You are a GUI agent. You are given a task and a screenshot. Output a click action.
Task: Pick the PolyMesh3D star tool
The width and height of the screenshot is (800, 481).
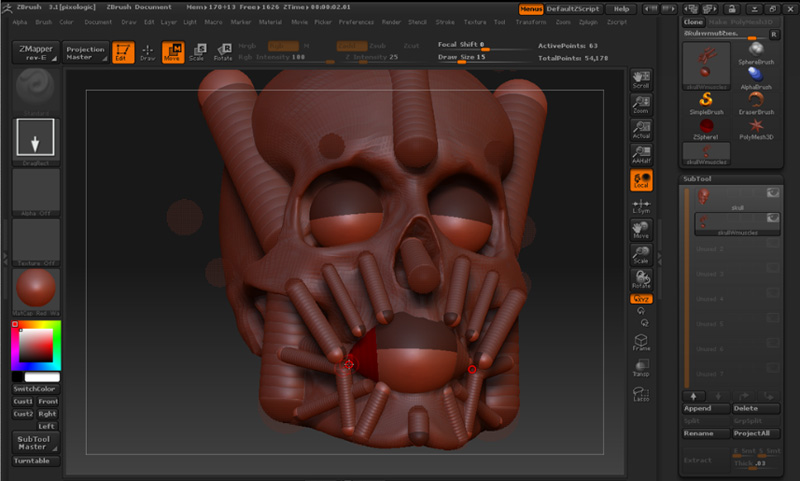tap(756, 129)
